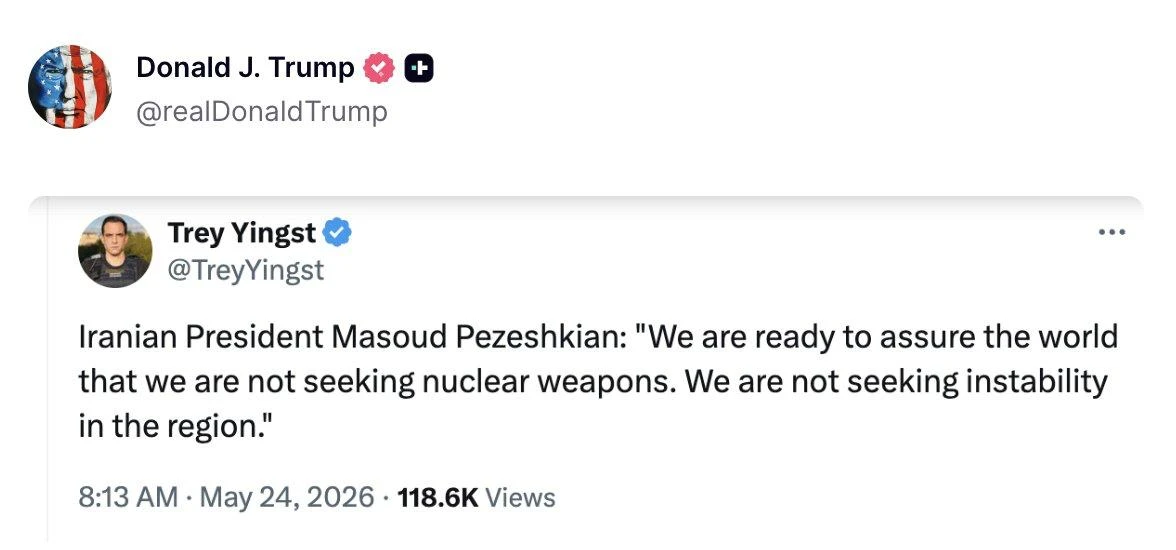Viewport: 1176px width, 550px height.
Task: Click the Donald J. Trump display name
Action: (244, 68)
